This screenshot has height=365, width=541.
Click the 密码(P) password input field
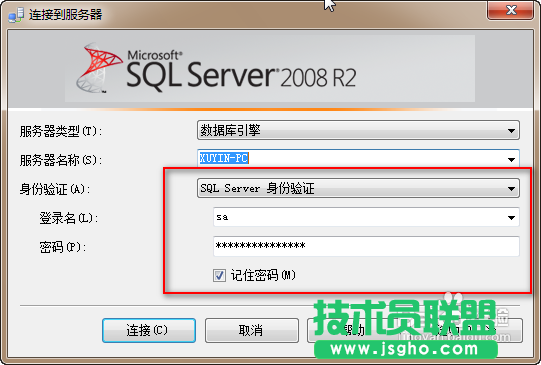[366, 246]
